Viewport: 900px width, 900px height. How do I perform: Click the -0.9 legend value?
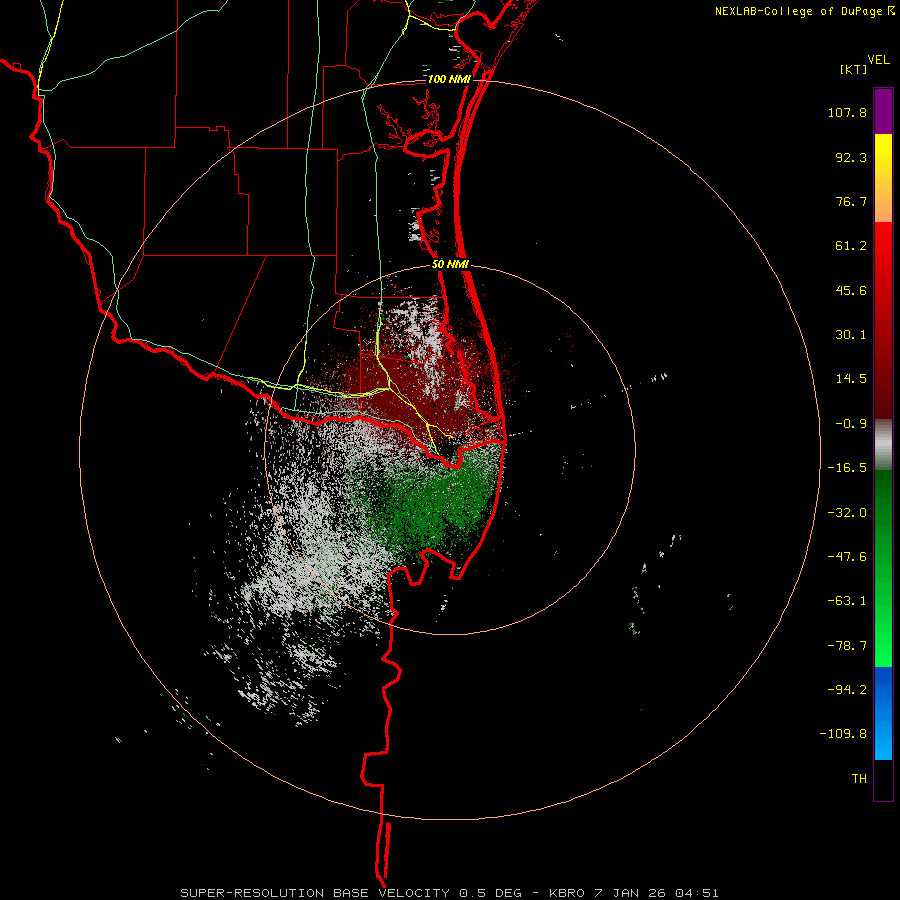click(x=851, y=424)
